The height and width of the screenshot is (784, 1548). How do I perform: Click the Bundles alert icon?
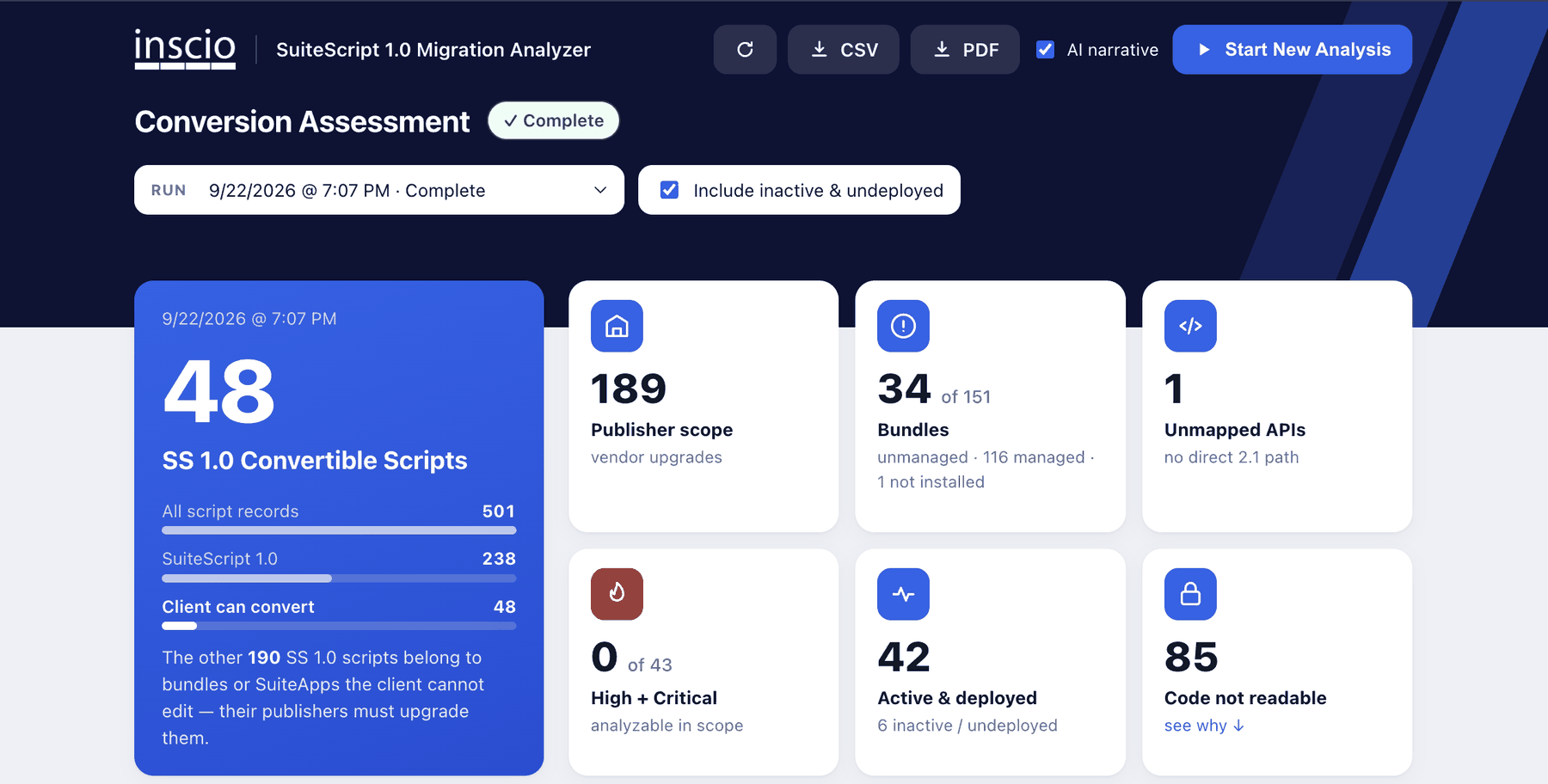pyautogui.click(x=903, y=326)
